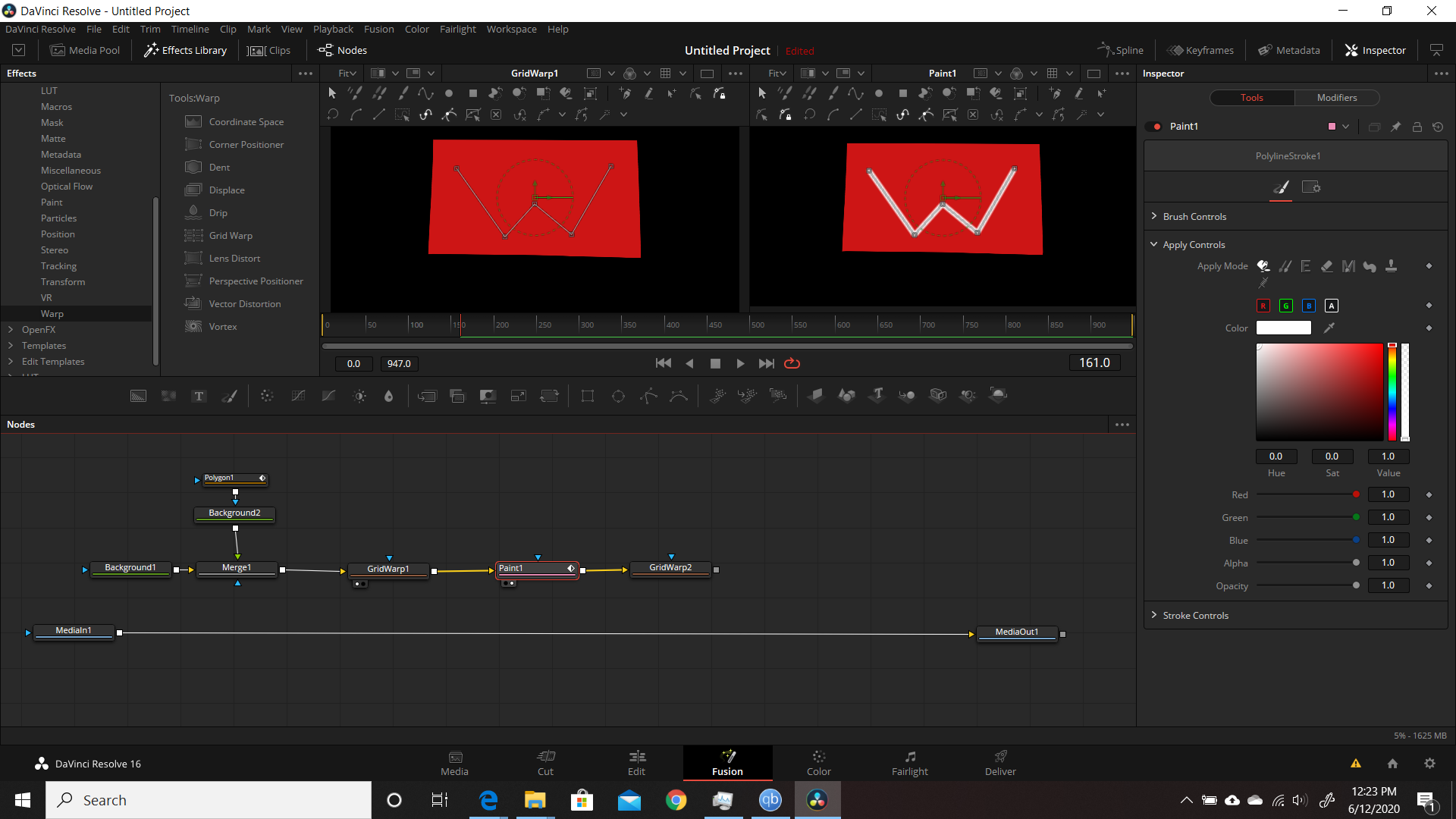Open the Workspace menu
This screenshot has width=1456, height=819.
(511, 29)
